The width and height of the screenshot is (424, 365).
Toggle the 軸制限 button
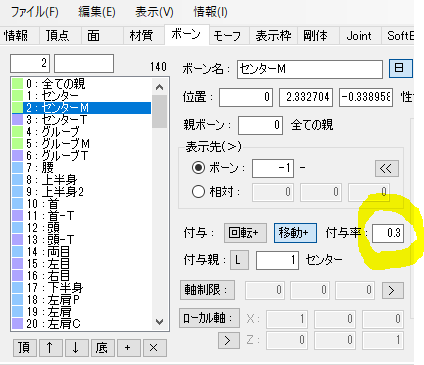207,290
